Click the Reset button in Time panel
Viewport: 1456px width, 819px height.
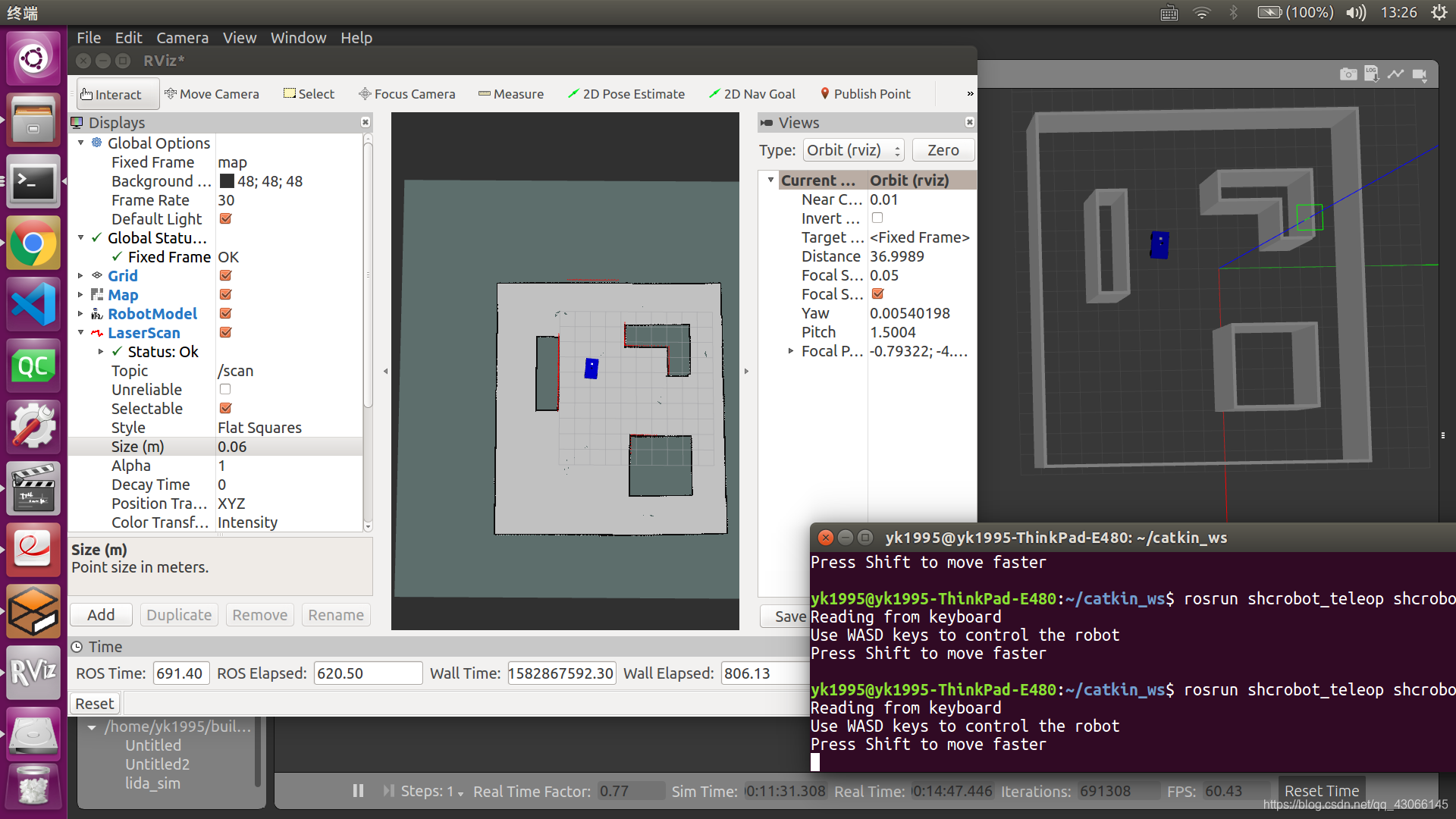pos(94,703)
